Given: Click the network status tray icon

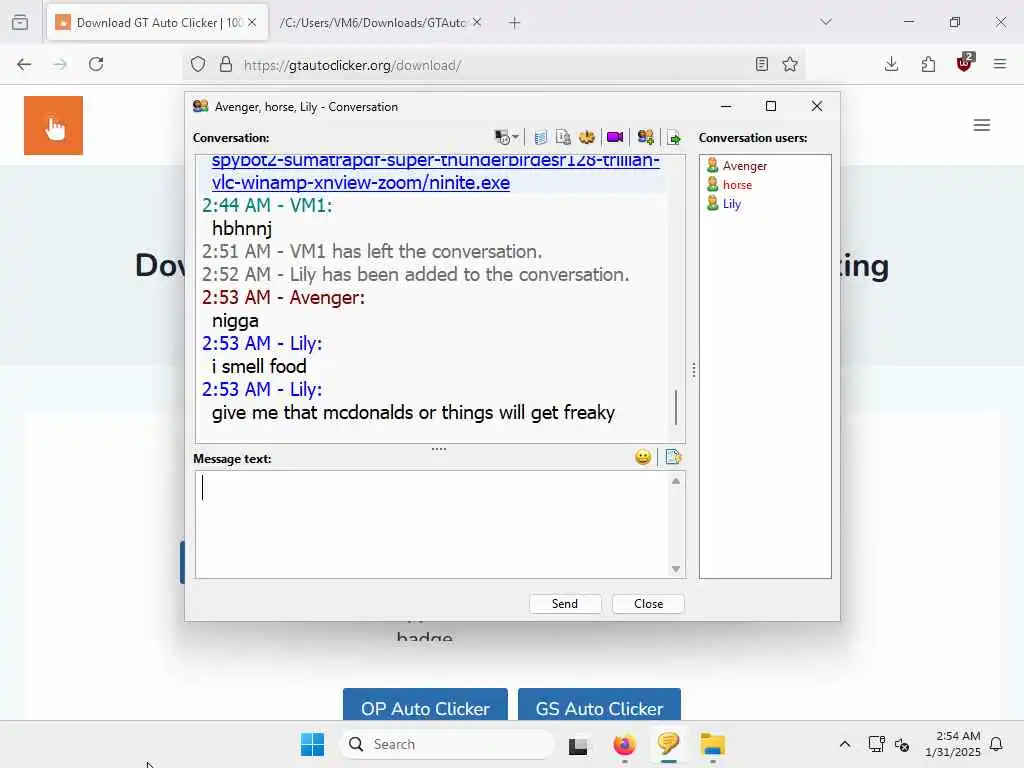Looking at the screenshot, I should [876, 744].
